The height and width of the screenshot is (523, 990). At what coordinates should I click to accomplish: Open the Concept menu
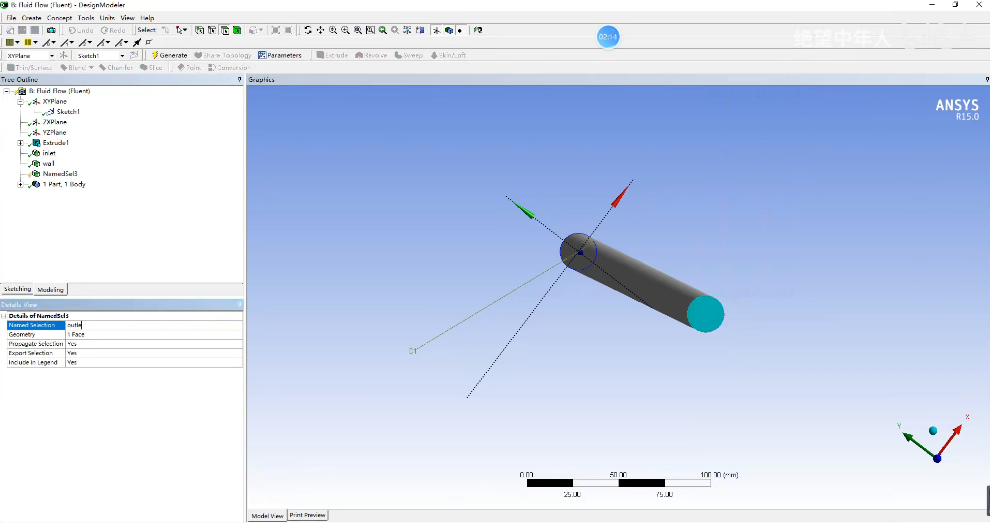click(x=59, y=18)
